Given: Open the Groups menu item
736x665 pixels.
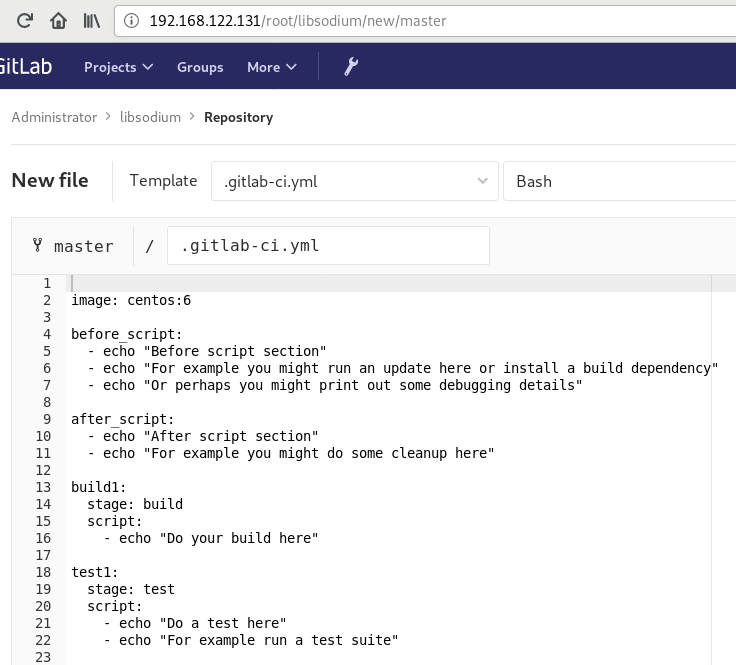Looking at the screenshot, I should tap(200, 67).
